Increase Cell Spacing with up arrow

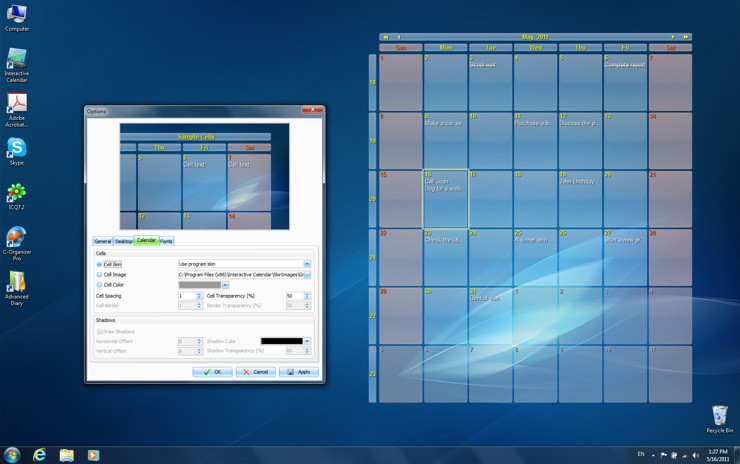click(199, 294)
